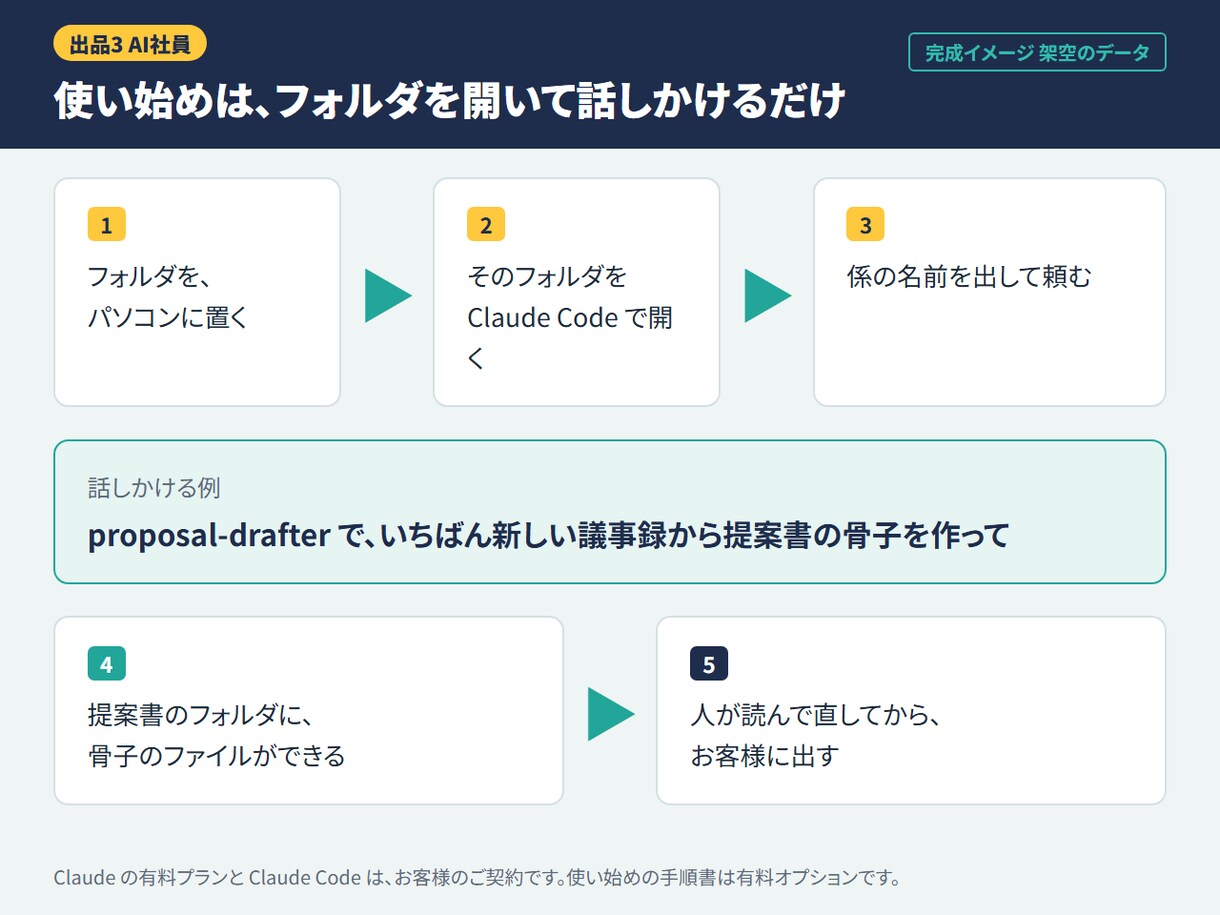Click the 出品3 AI社員 yellow badge

coord(130,43)
